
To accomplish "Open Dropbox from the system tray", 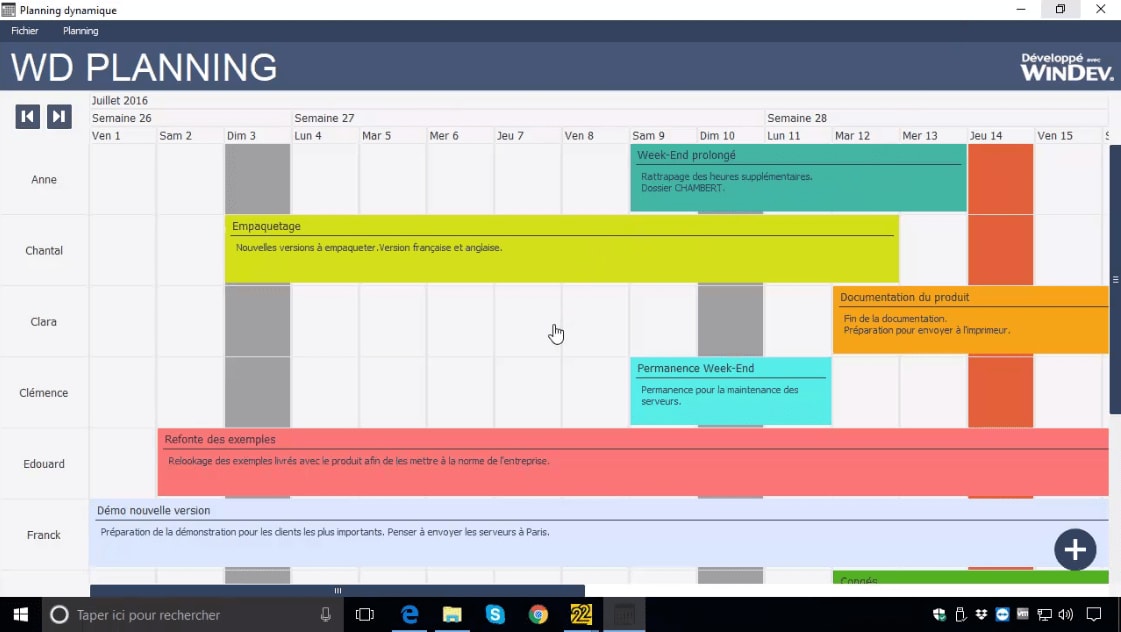I will [981, 614].
